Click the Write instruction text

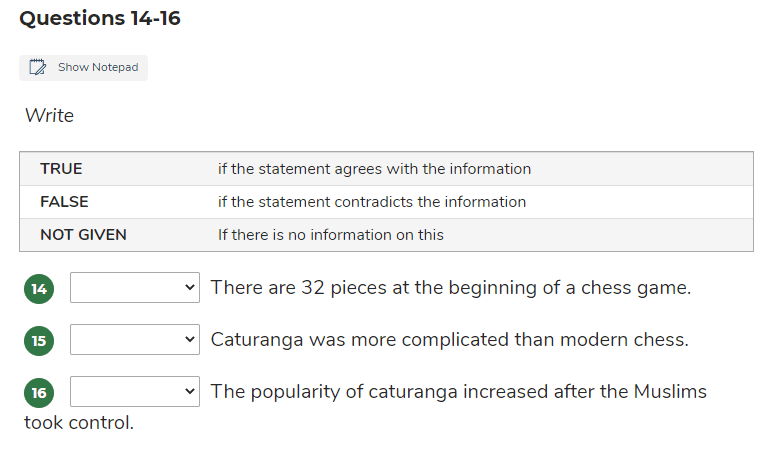[x=49, y=116]
